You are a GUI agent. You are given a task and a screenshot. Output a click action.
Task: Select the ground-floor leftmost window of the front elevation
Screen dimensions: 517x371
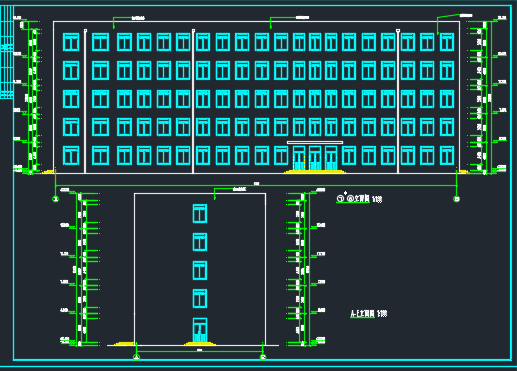pyautogui.click(x=71, y=155)
